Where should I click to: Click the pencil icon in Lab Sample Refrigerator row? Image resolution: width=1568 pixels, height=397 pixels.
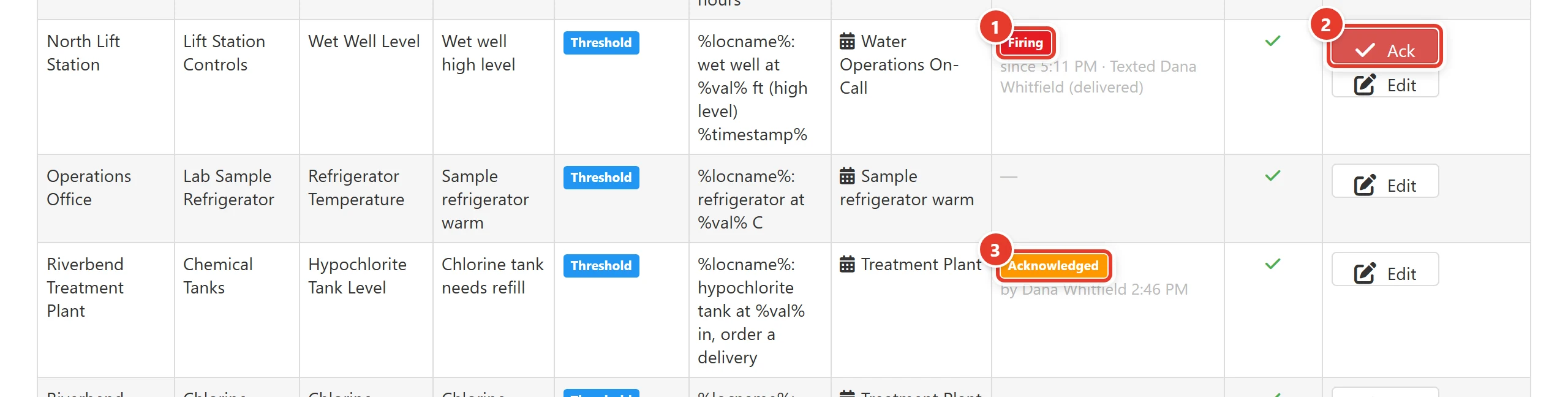tap(1365, 184)
